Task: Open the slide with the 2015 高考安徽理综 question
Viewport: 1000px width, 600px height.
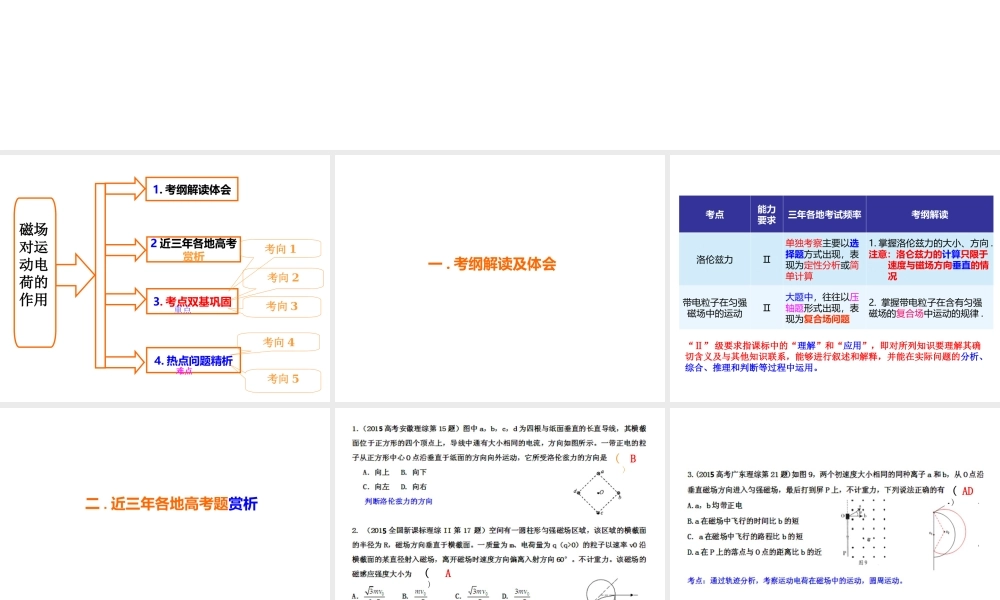Action: click(499, 504)
